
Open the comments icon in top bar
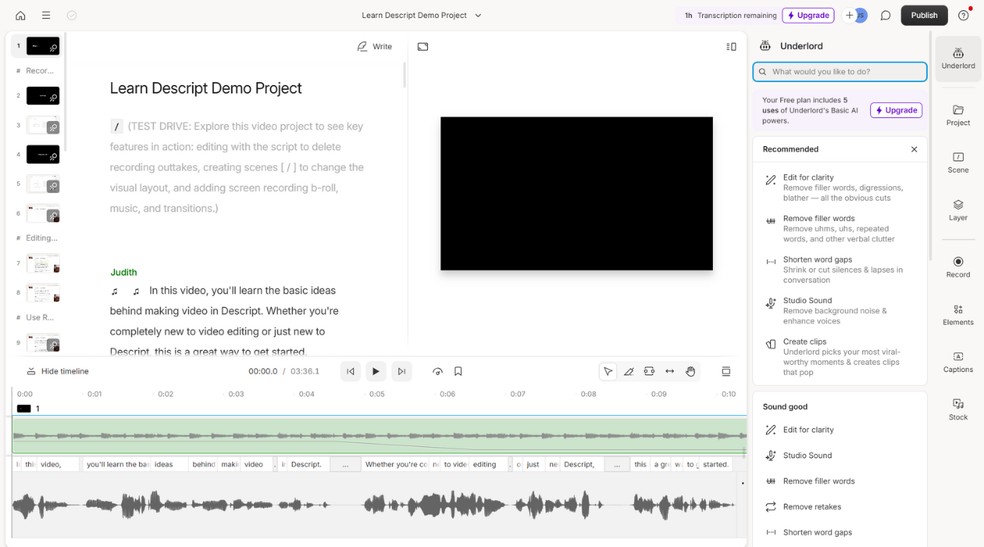tap(885, 15)
